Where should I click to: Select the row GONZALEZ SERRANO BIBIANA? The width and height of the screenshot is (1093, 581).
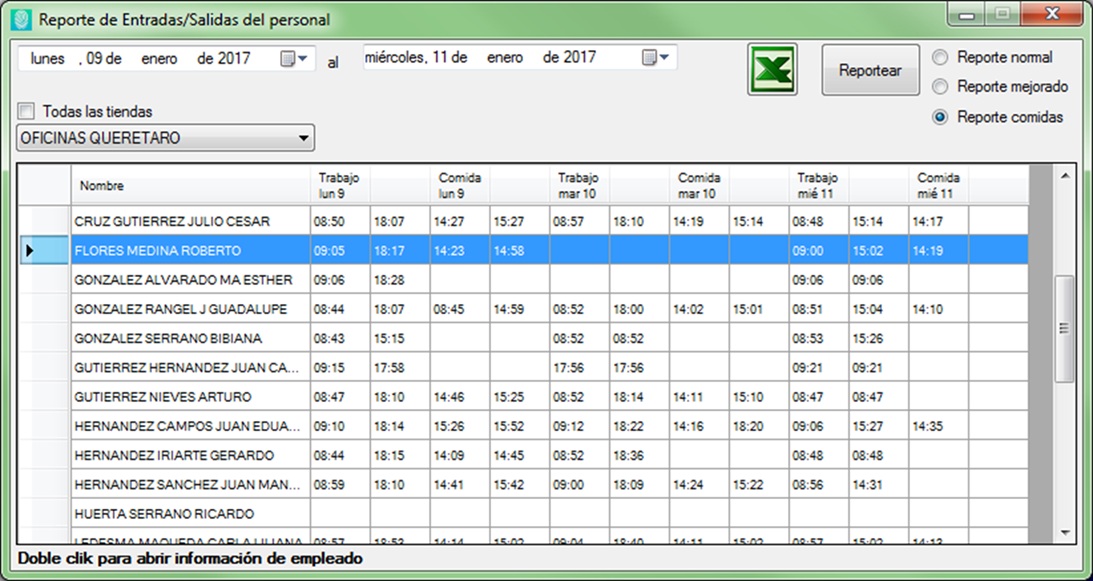(190, 339)
